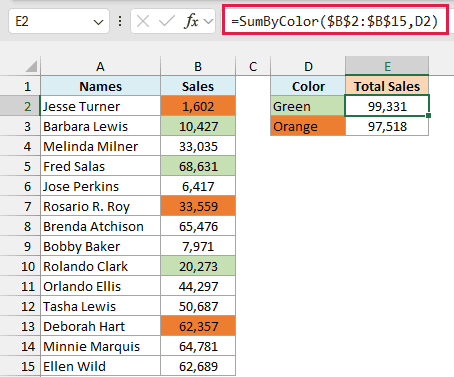Select the Melinda Milner cell
This screenshot has width=454, height=377.
[x=100, y=146]
